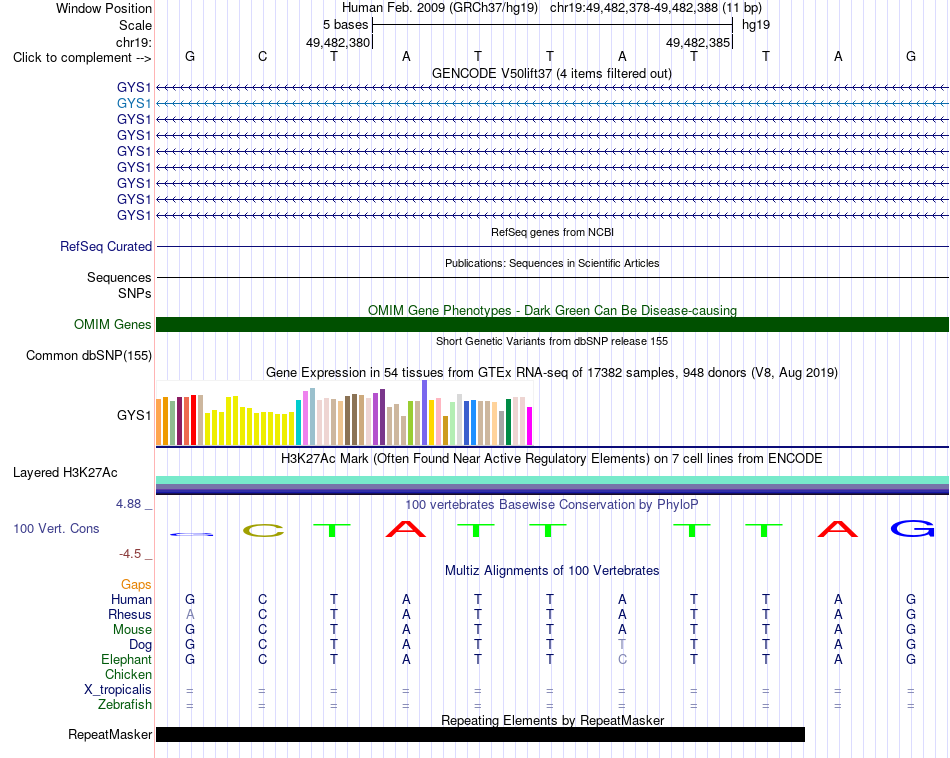The width and height of the screenshot is (950, 758).
Task: Click the "100 Vert. Cons" track label
Action: coord(56,529)
